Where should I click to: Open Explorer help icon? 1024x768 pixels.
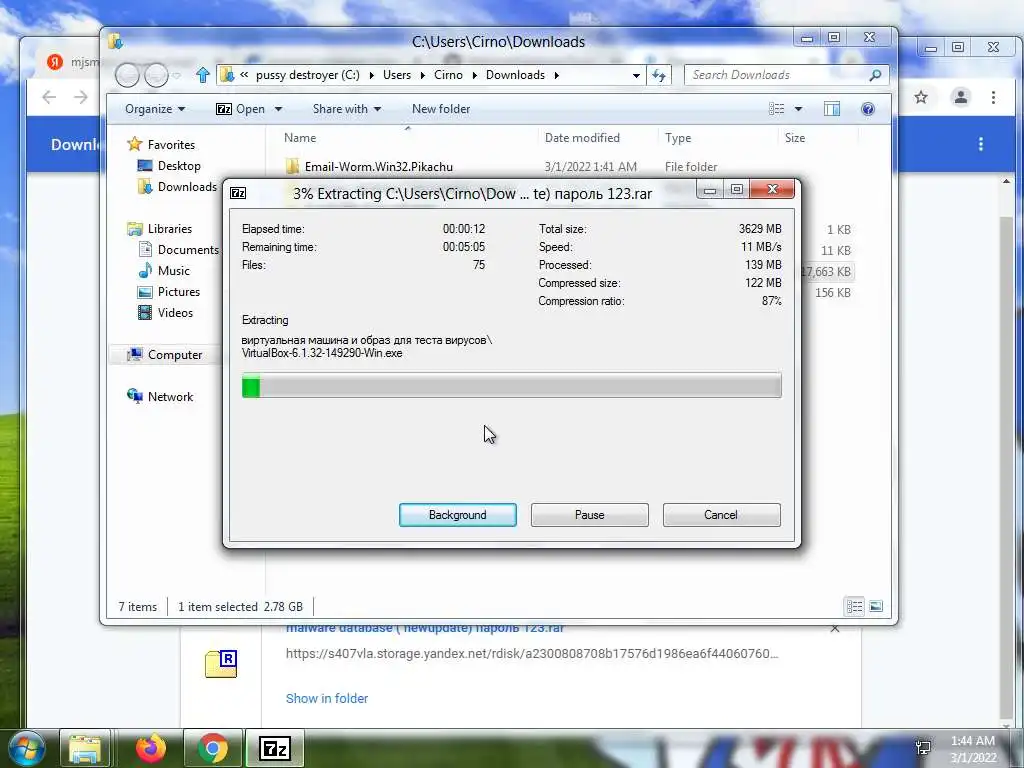[x=867, y=109]
